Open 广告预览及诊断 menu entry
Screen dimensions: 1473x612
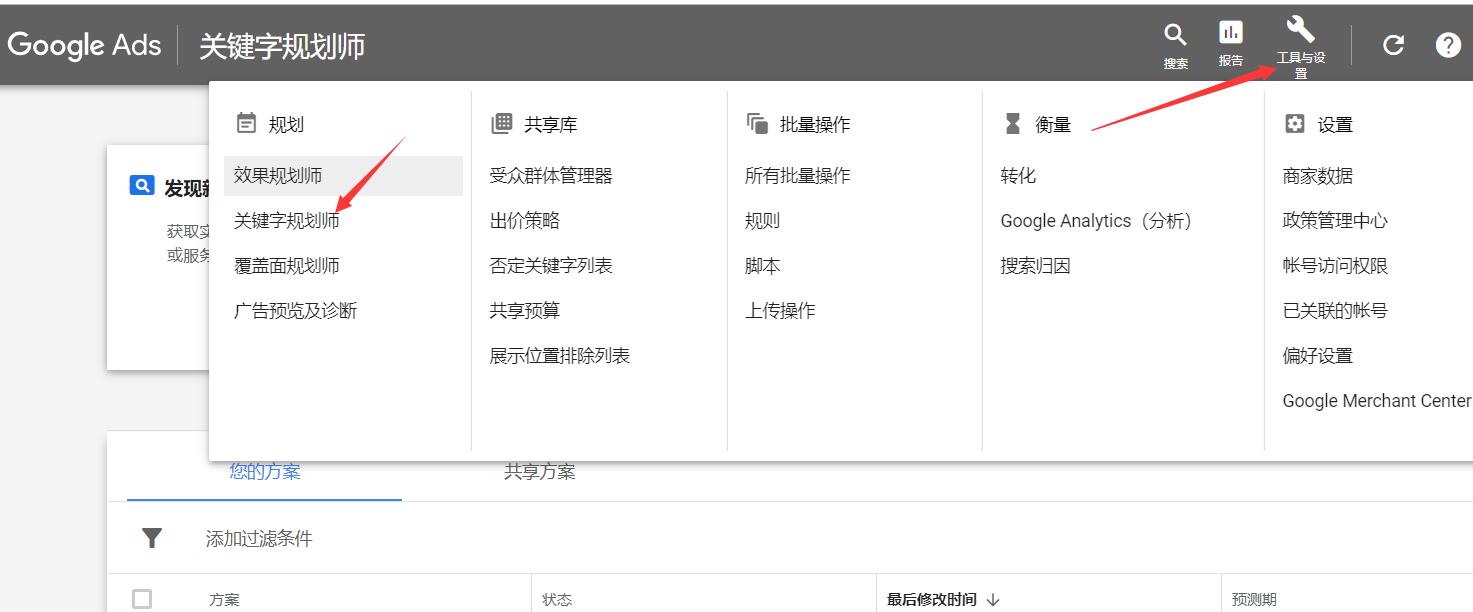pyautogui.click(x=295, y=311)
